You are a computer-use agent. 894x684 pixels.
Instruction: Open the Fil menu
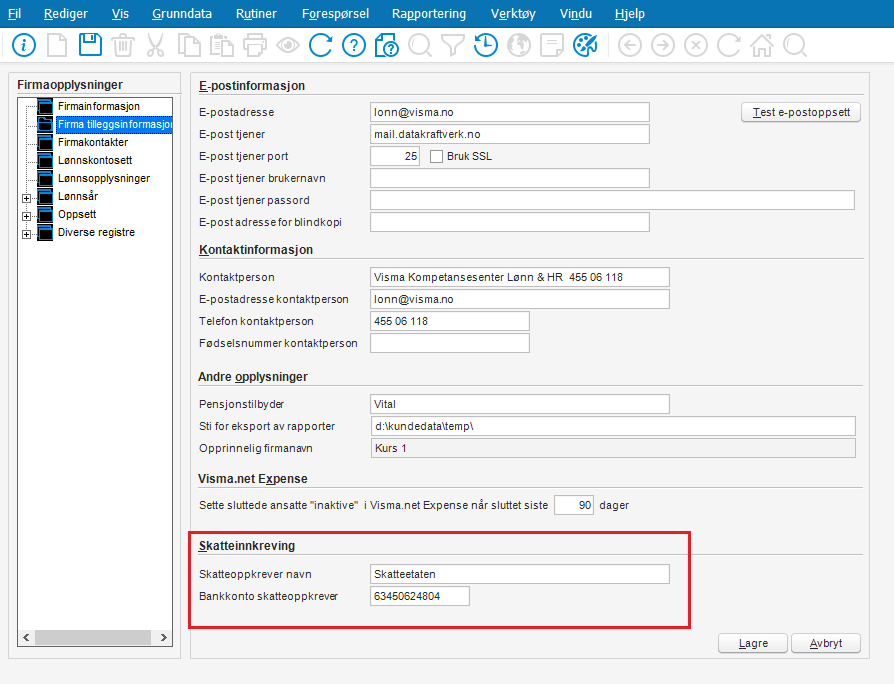pos(14,14)
